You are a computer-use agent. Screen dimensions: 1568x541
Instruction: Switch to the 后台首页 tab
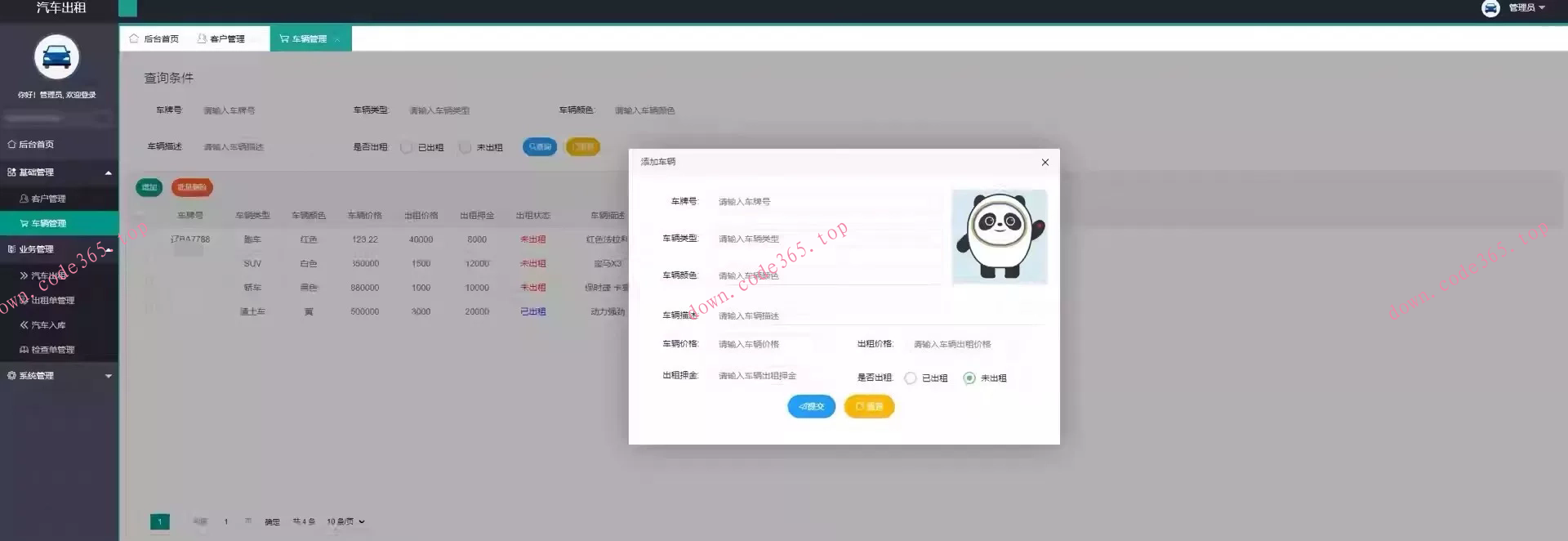pos(154,38)
